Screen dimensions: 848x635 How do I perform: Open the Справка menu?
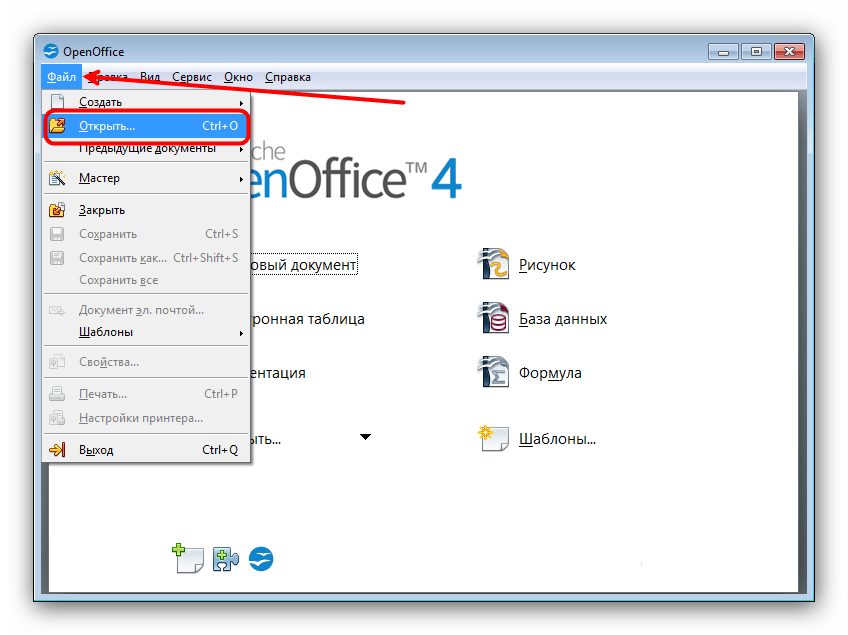pyautogui.click(x=288, y=77)
